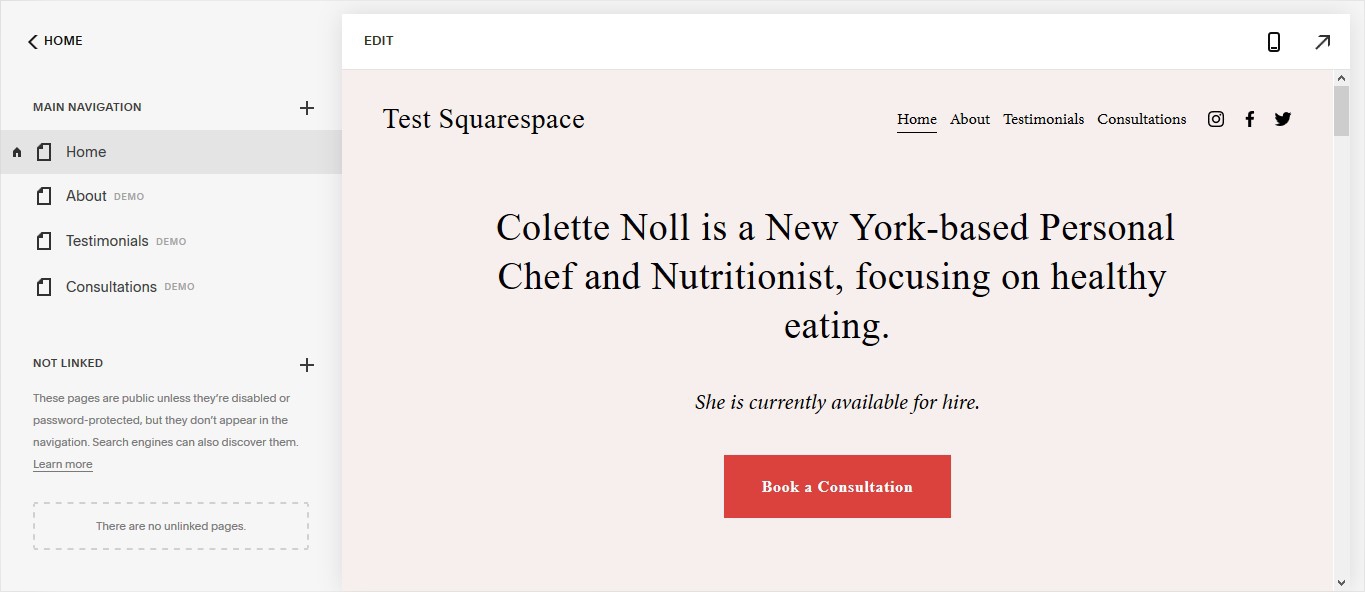Image resolution: width=1365 pixels, height=592 pixels.
Task: Select the Testimonials page in sidebar
Action: [x=171, y=241]
